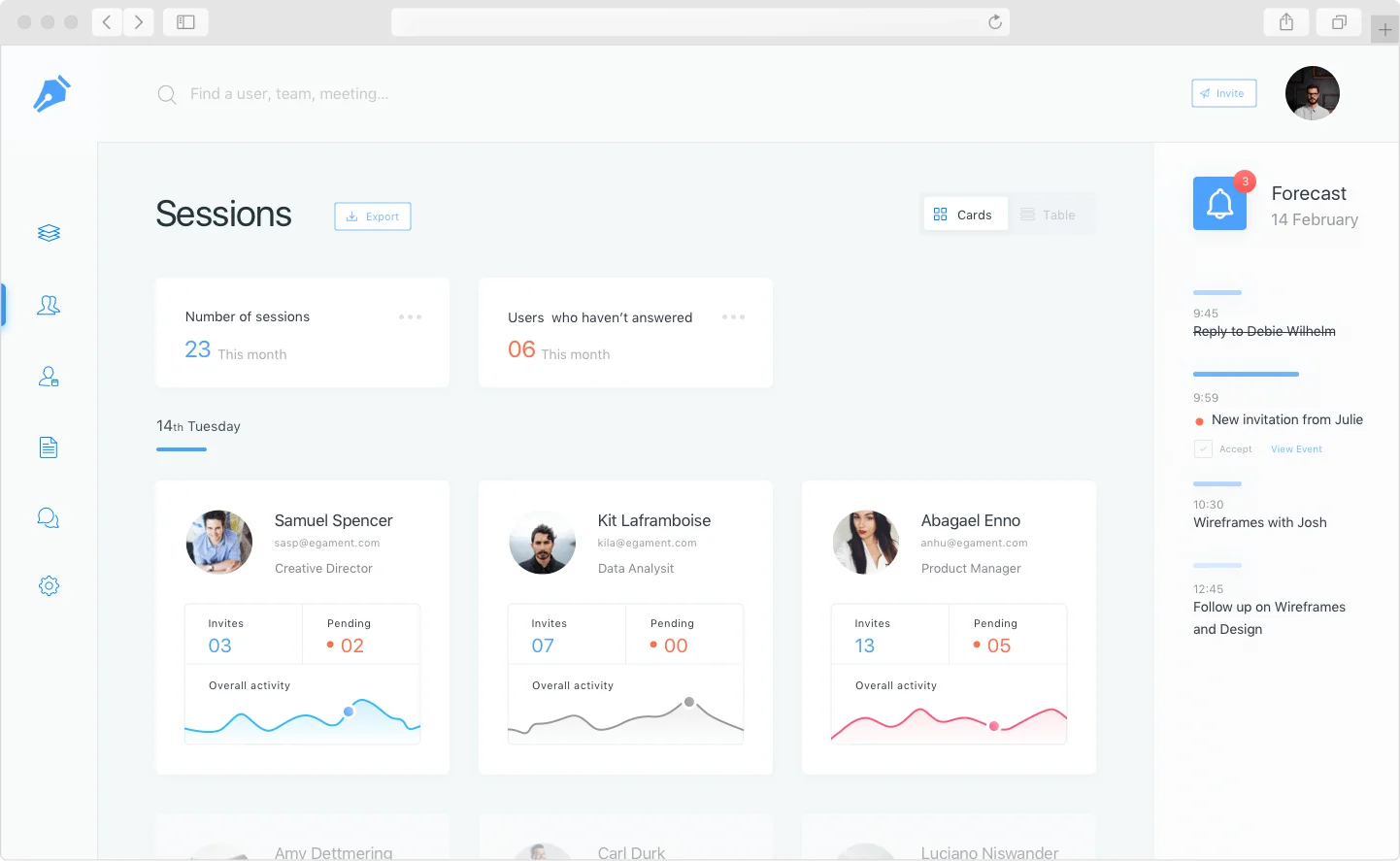Keep Cards view selected

pyautogui.click(x=965, y=214)
